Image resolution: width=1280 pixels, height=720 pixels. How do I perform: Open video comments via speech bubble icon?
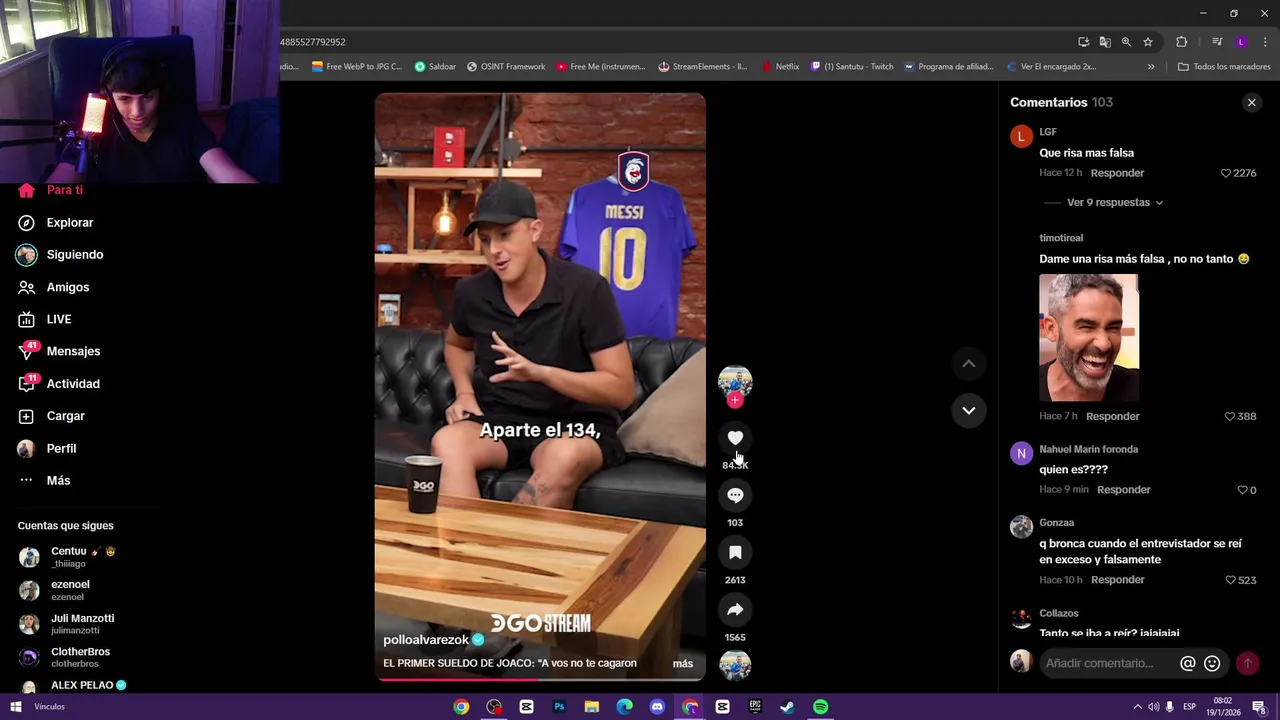735,495
